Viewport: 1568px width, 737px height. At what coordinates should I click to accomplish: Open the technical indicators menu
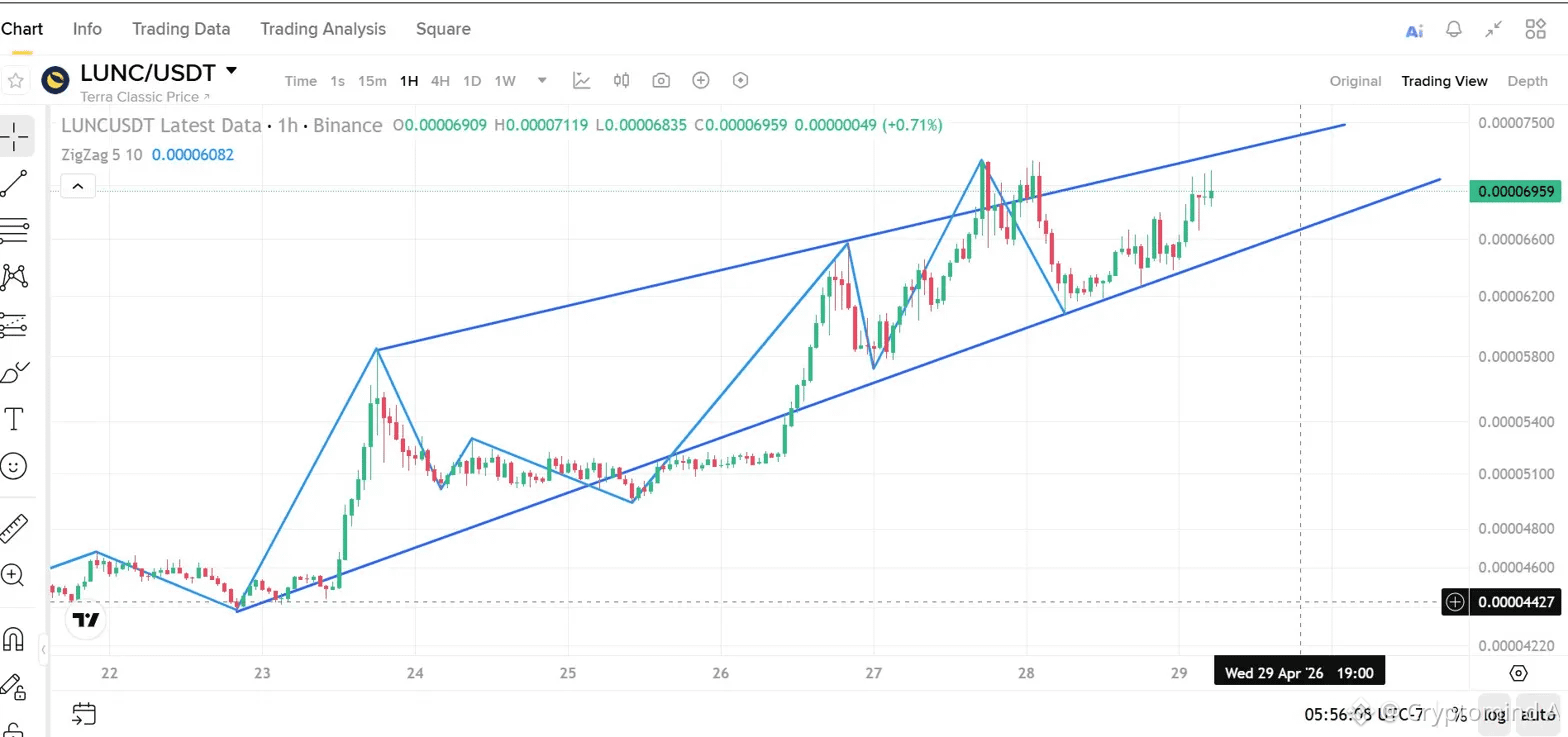[x=581, y=80]
